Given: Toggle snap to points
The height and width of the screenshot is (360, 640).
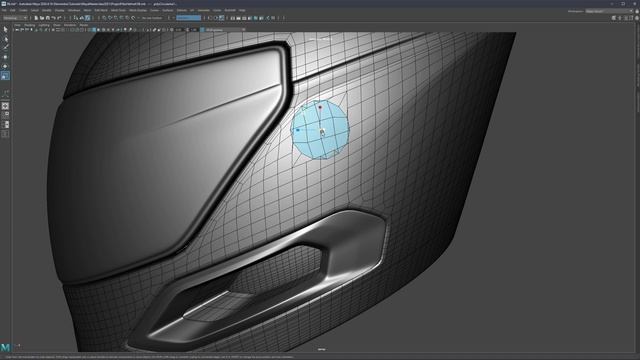Looking at the screenshot, I should pos(116,18).
